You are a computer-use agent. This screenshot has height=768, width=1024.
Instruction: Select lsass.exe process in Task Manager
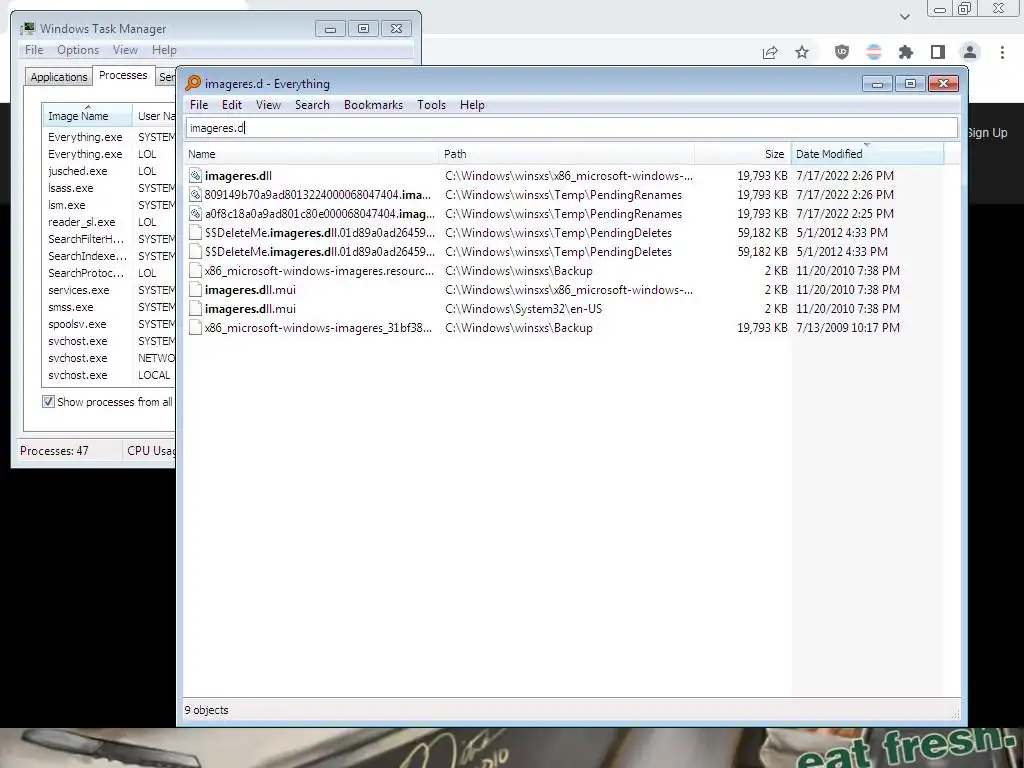(71, 188)
